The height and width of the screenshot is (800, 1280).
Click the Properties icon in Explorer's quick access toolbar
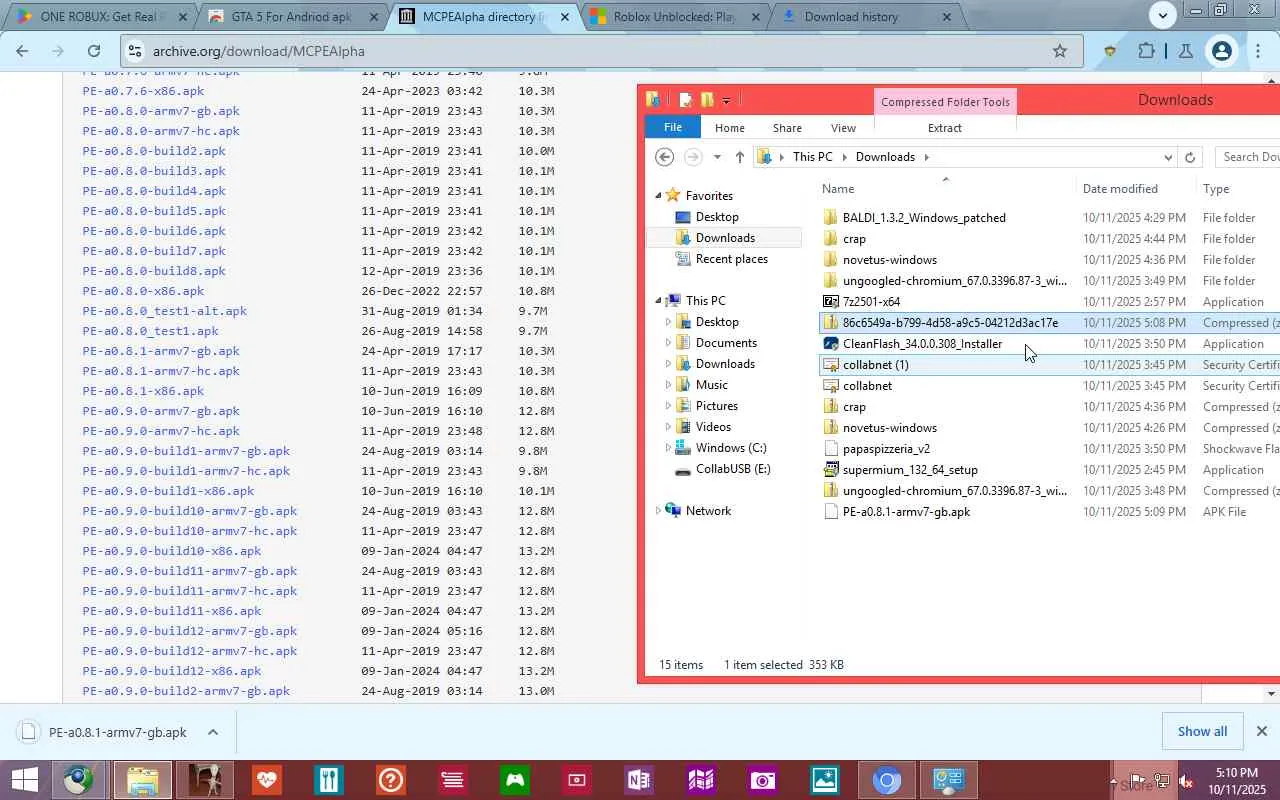(685, 100)
